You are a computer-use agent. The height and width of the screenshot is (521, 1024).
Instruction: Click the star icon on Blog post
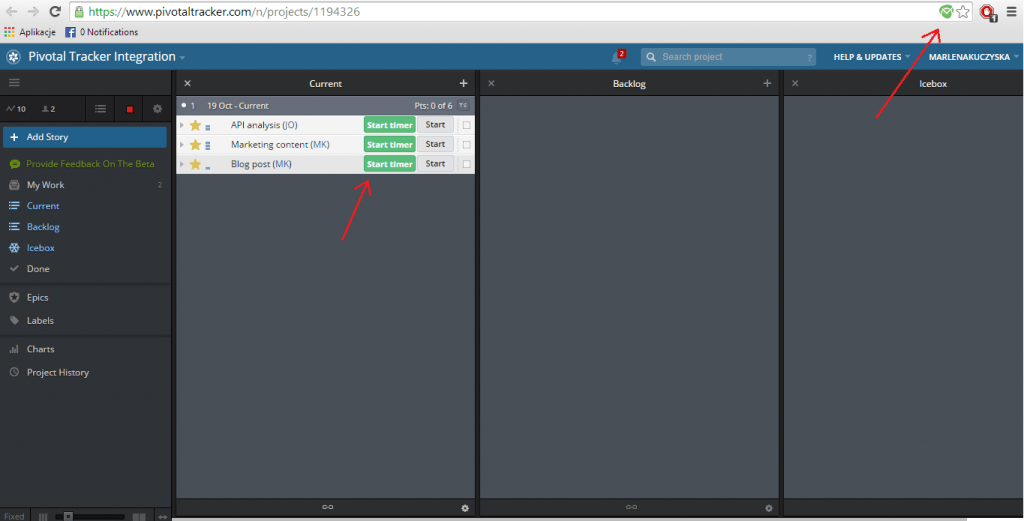click(x=195, y=165)
